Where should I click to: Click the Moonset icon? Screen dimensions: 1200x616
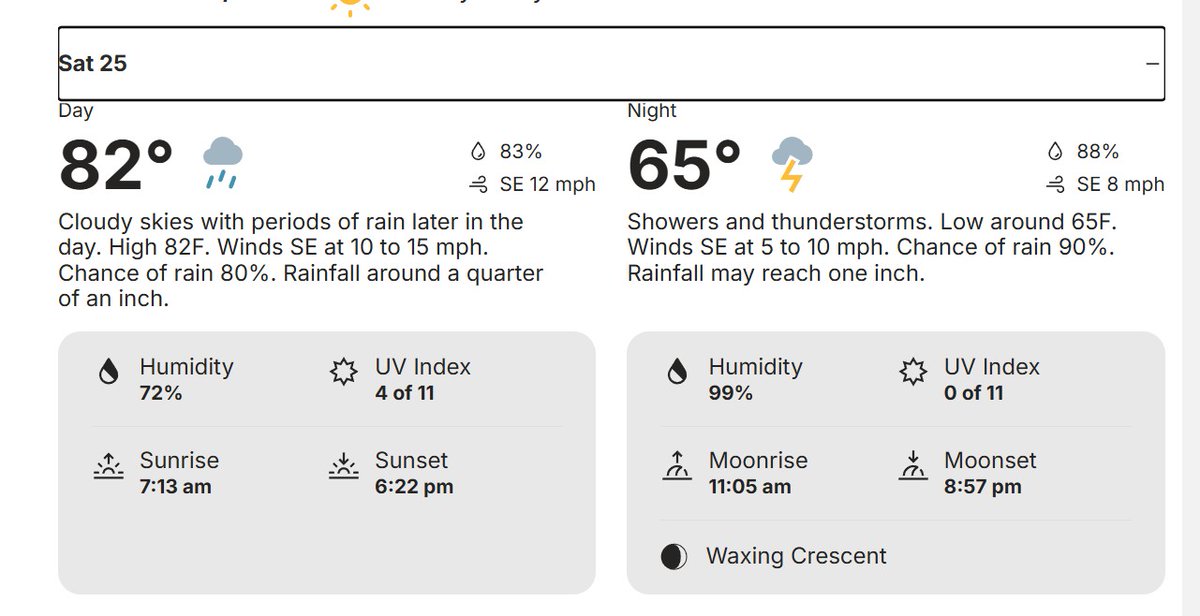912,466
